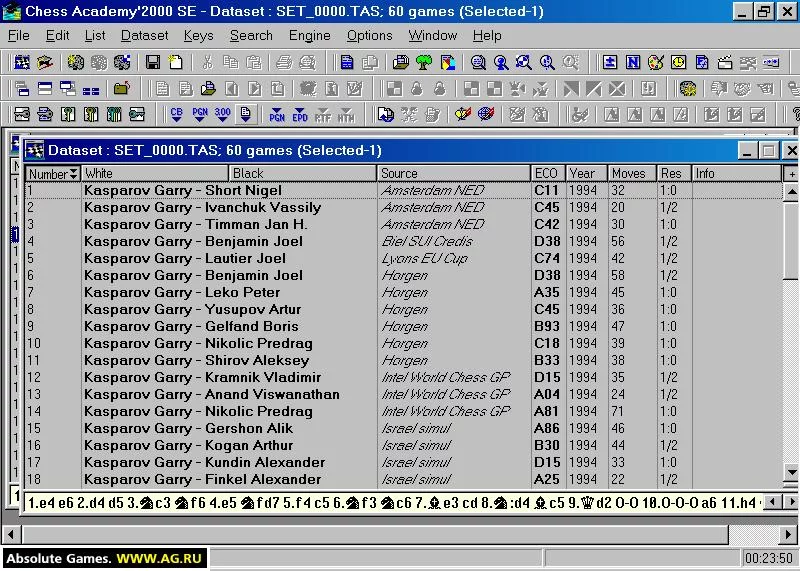Screen dimensions: 800x571
Task: Open the Options menu
Action: (x=369, y=35)
